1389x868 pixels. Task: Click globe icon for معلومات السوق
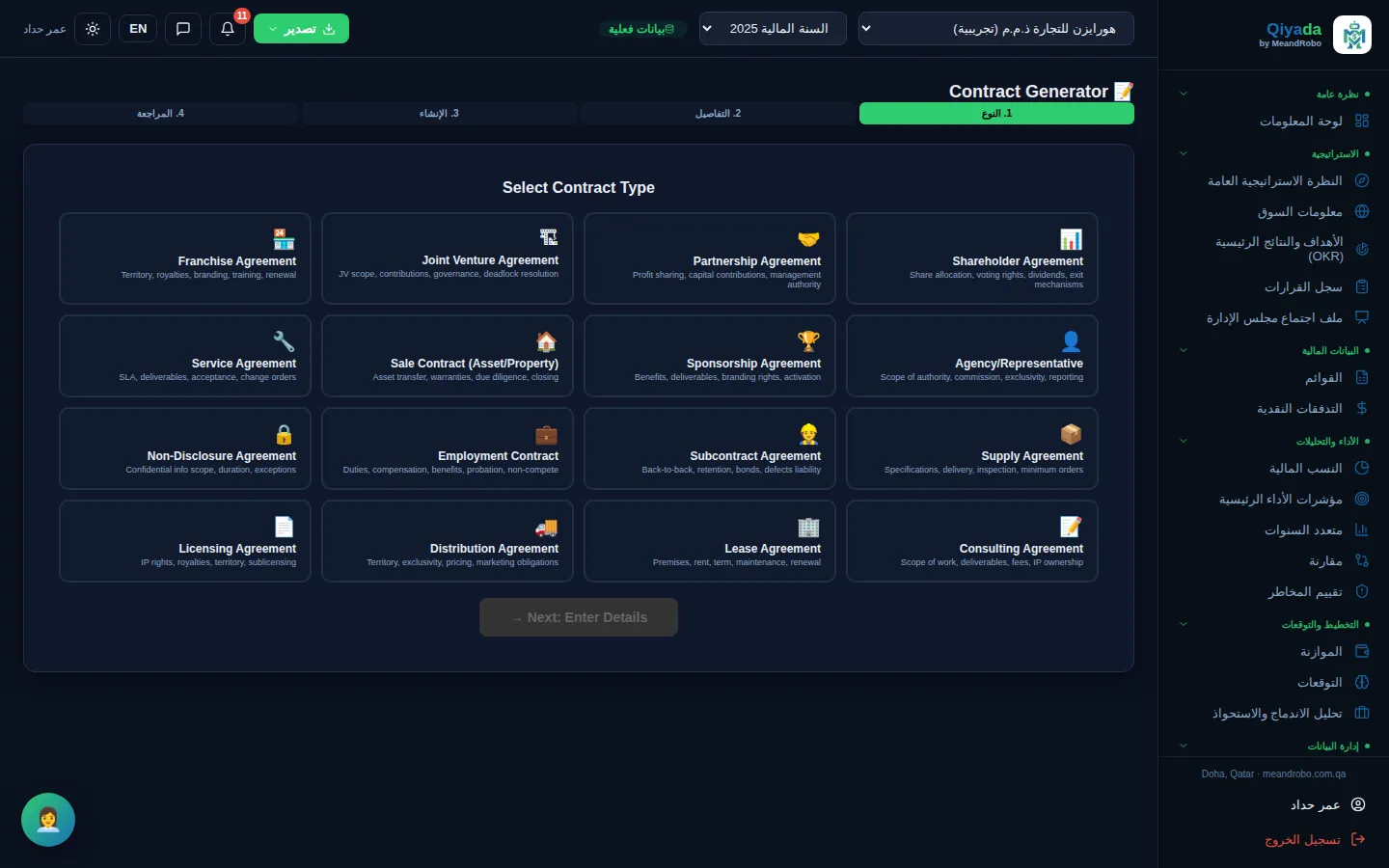click(x=1362, y=211)
